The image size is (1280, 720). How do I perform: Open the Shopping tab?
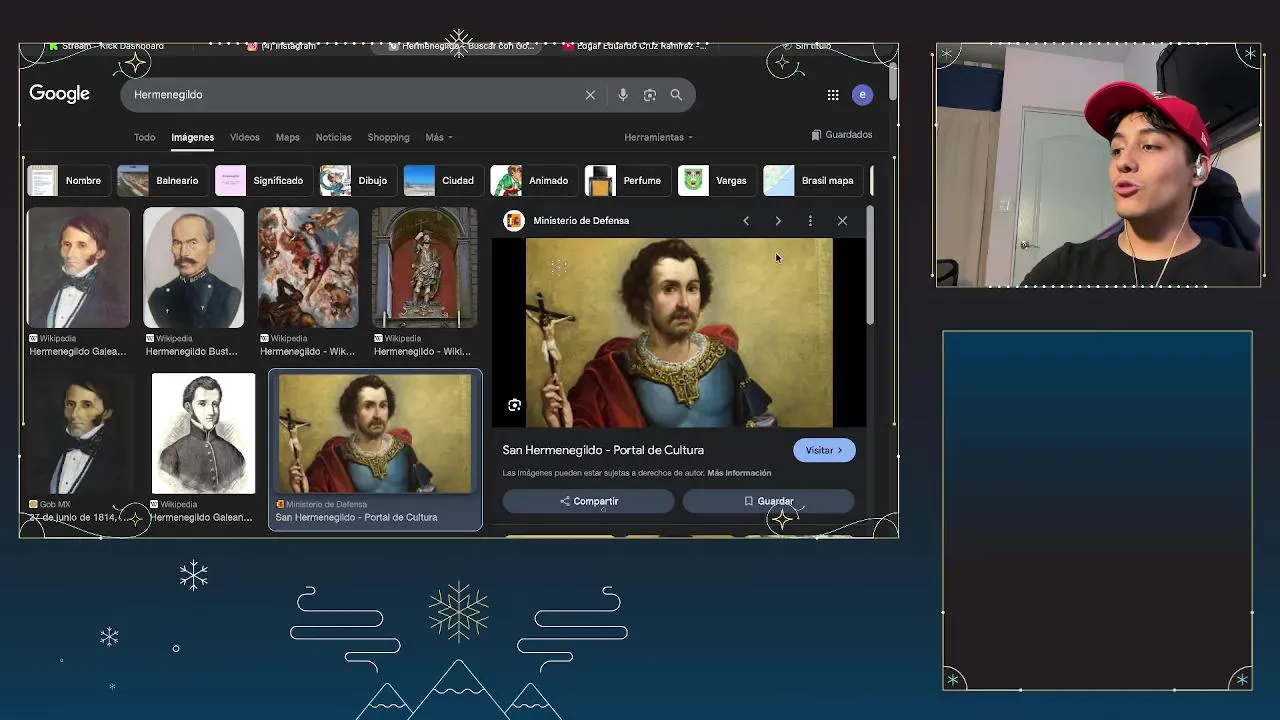[x=388, y=137]
